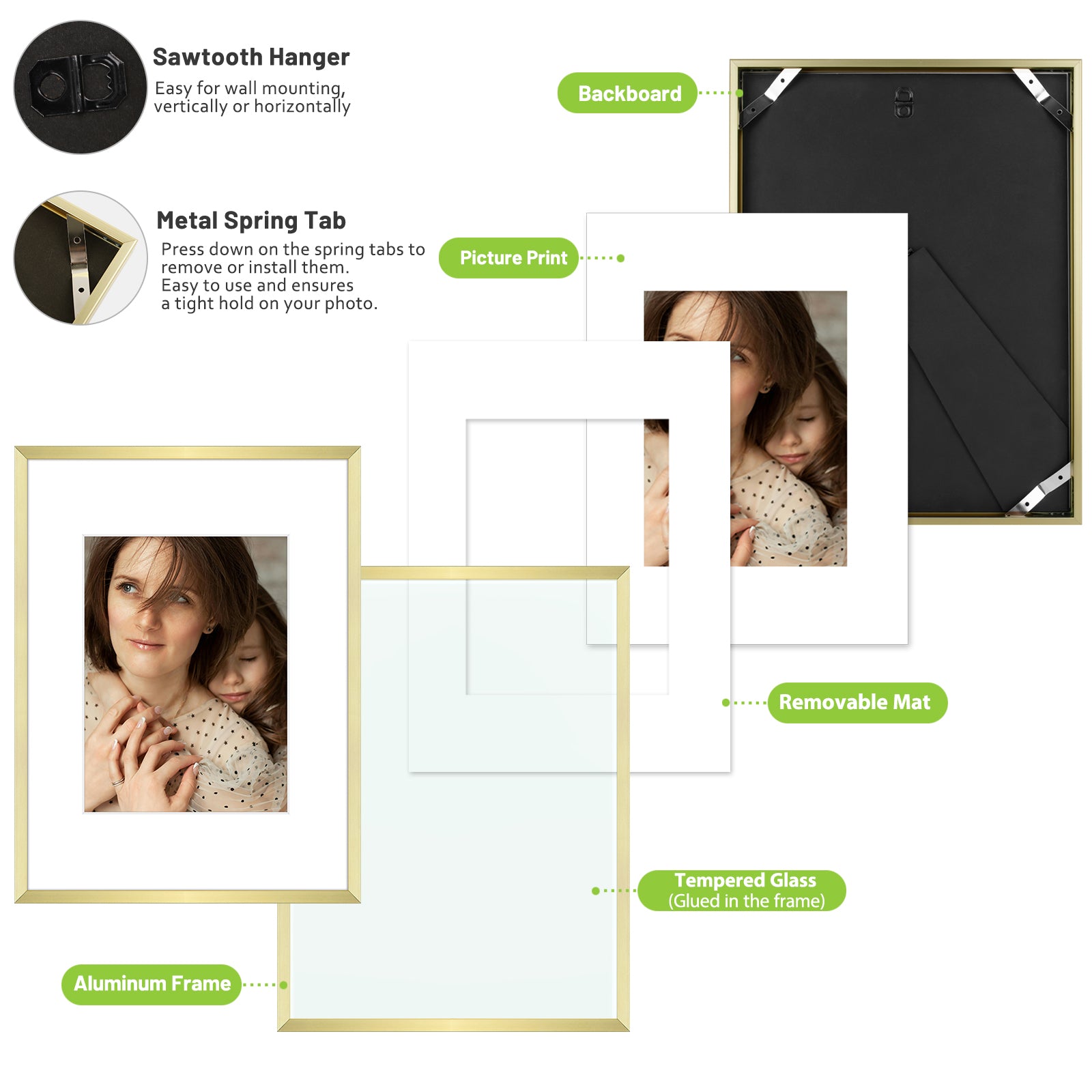Click the small hanger on the backboard

click(904, 102)
